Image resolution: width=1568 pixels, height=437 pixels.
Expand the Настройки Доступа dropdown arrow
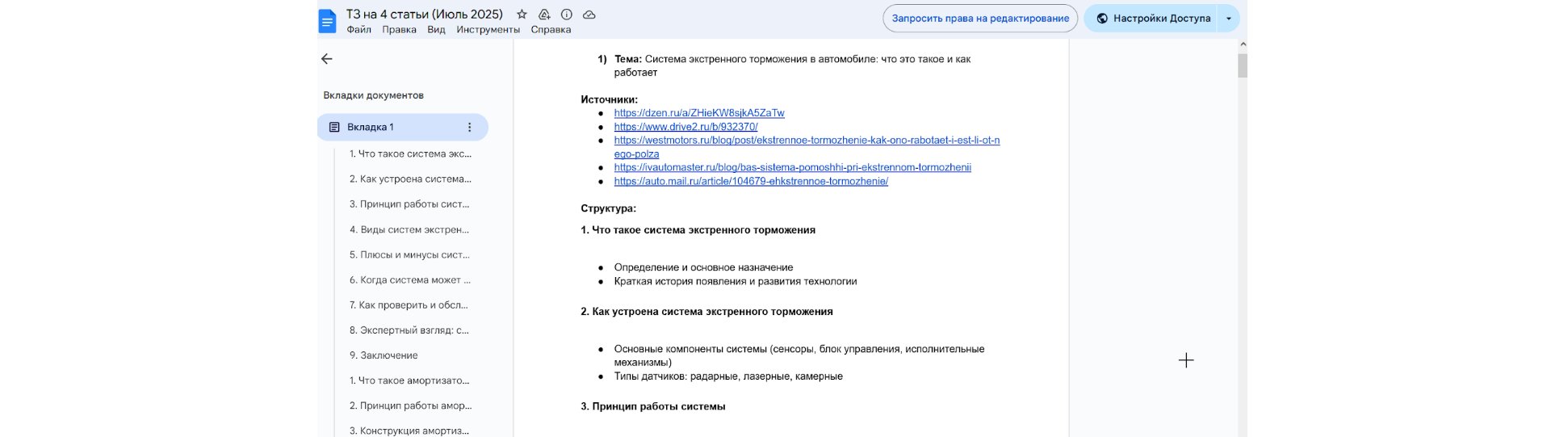[x=1229, y=19]
